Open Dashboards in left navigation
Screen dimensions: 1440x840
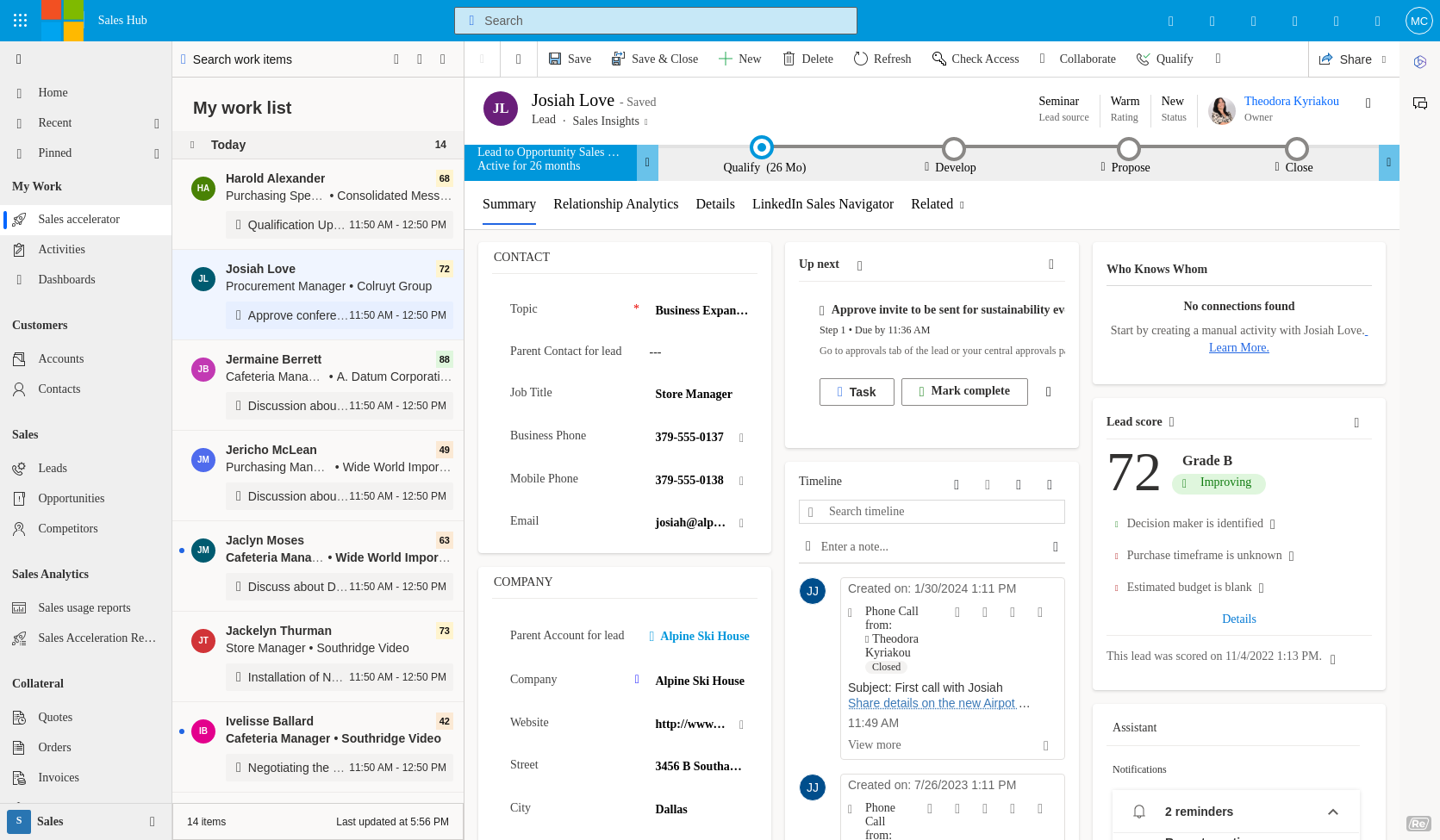[x=86, y=279]
